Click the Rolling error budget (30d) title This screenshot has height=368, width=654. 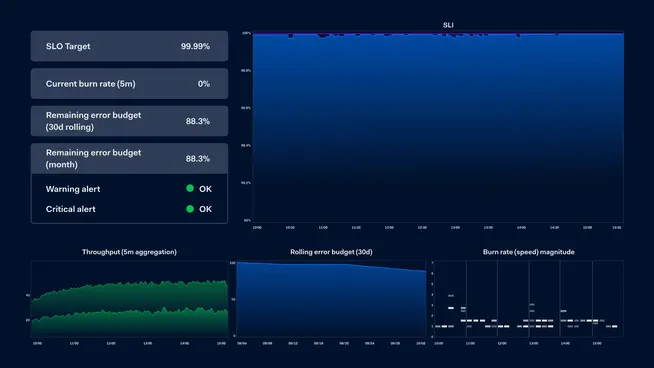331,252
